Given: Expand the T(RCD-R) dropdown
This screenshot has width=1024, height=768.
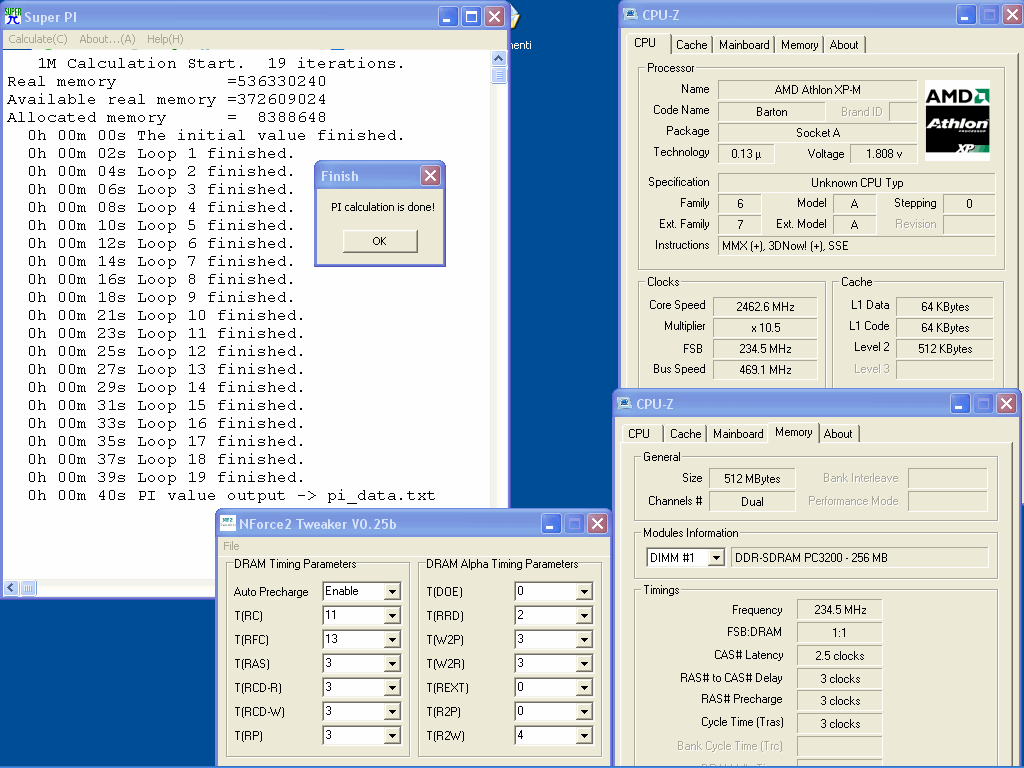Looking at the screenshot, I should click(392, 688).
